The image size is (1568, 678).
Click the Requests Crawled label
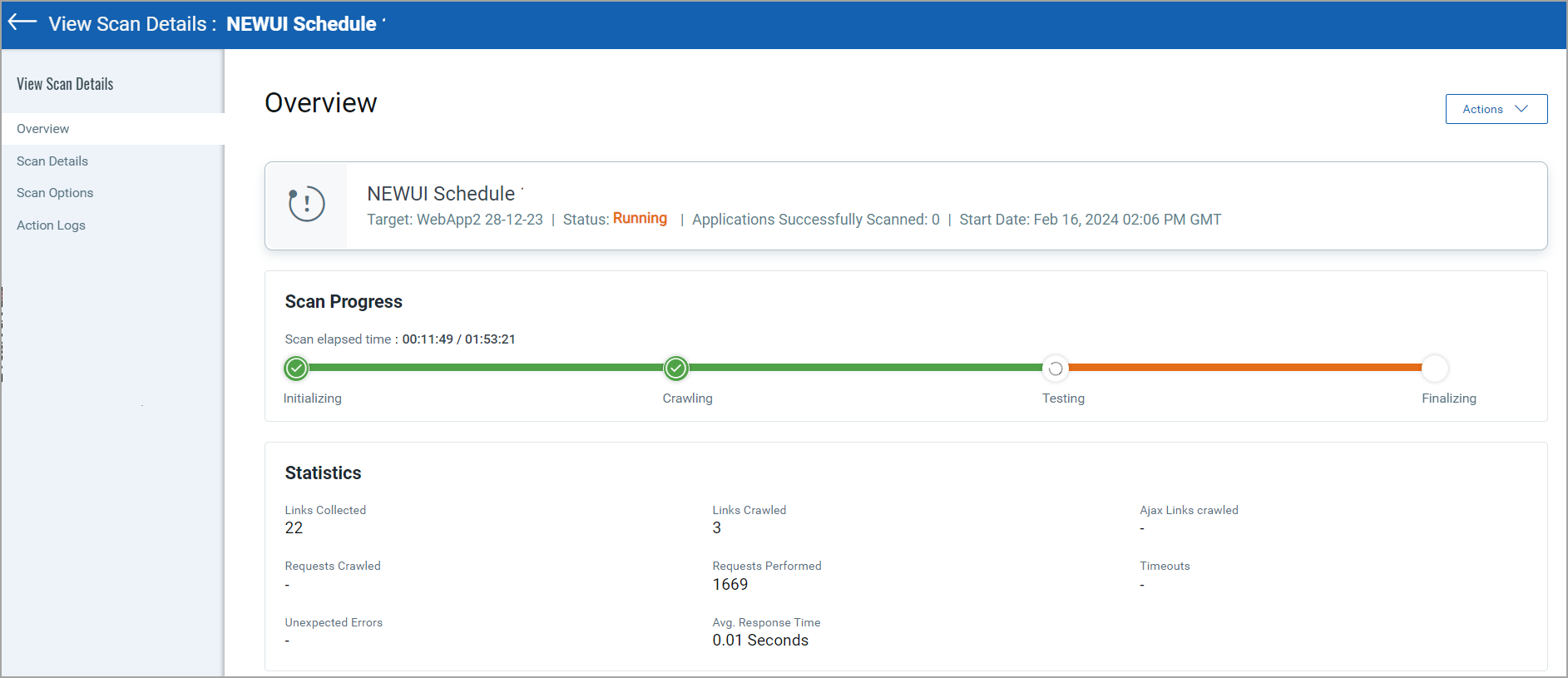(x=333, y=566)
